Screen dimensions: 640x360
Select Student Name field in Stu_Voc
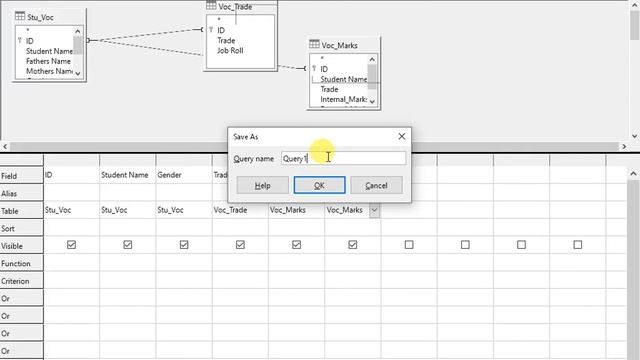[49, 51]
